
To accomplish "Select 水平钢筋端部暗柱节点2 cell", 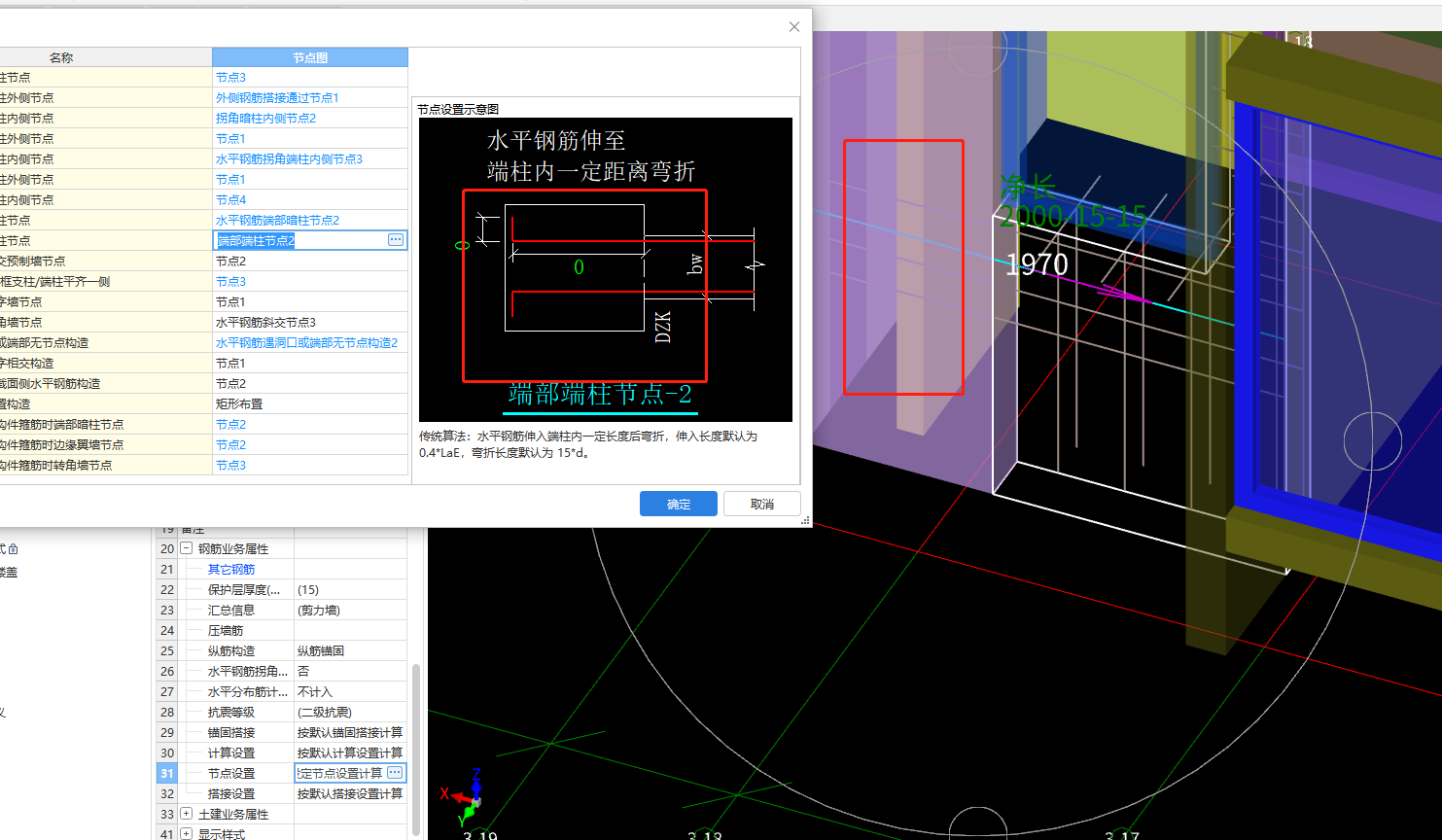I will (x=310, y=221).
